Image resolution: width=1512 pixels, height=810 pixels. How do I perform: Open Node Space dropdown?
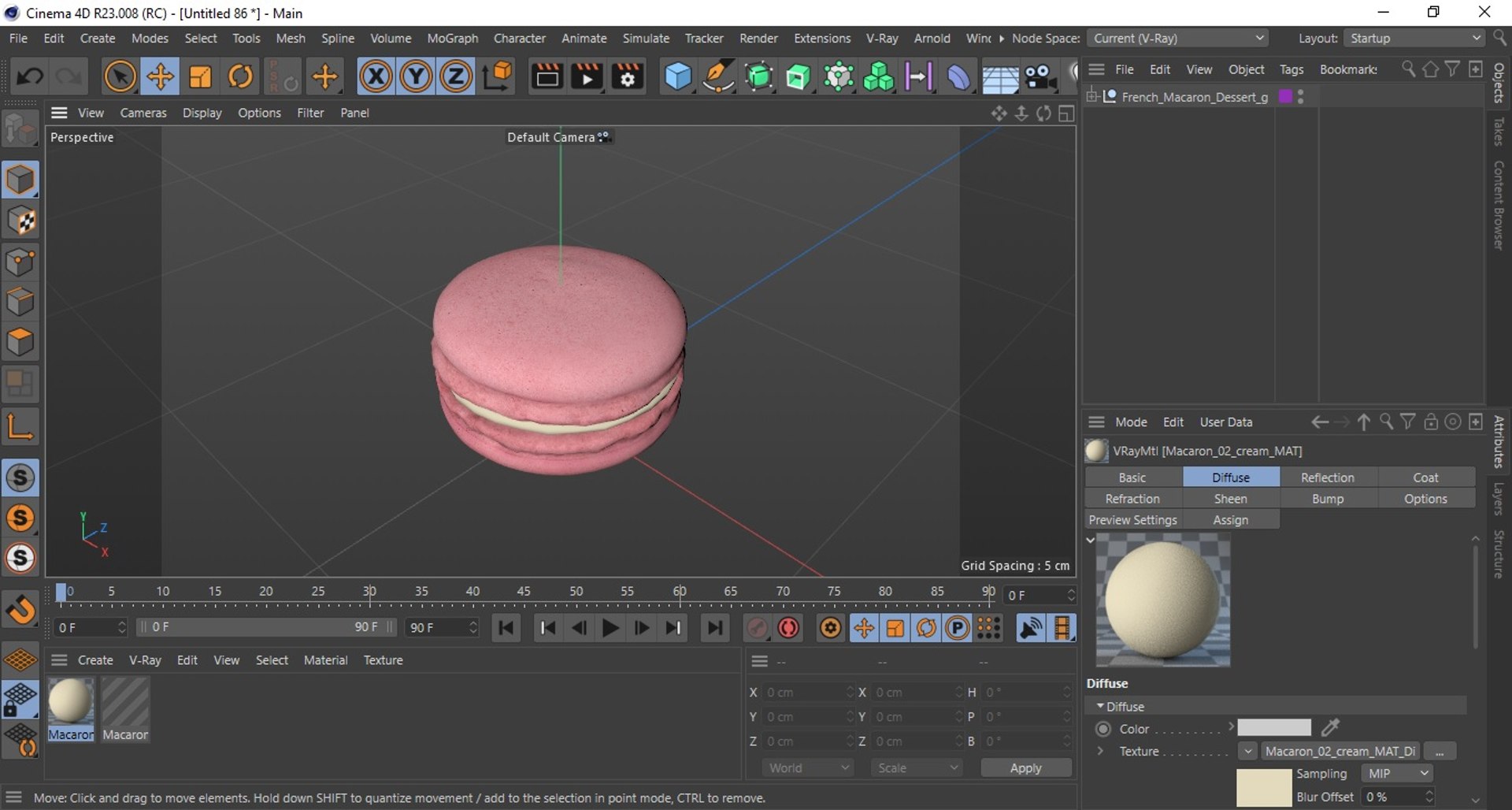click(x=1178, y=38)
